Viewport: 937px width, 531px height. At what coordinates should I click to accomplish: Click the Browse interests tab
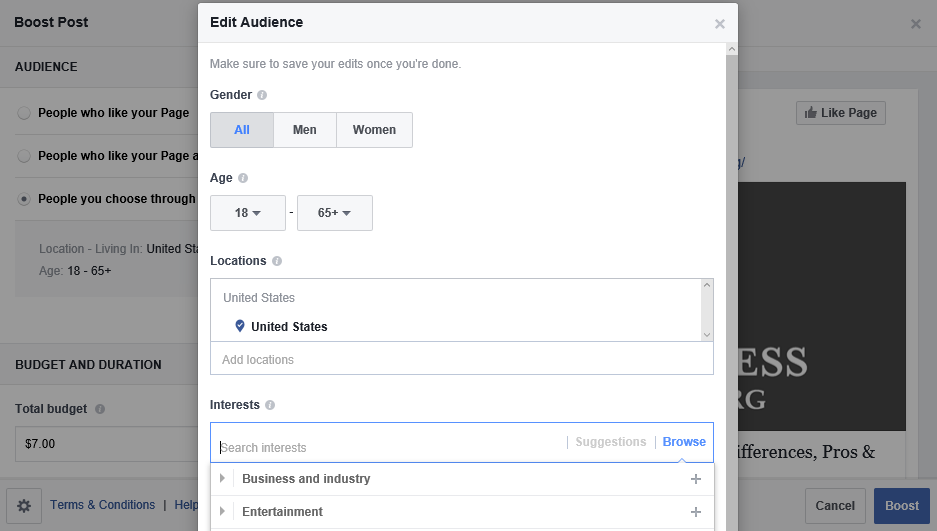[x=684, y=442]
